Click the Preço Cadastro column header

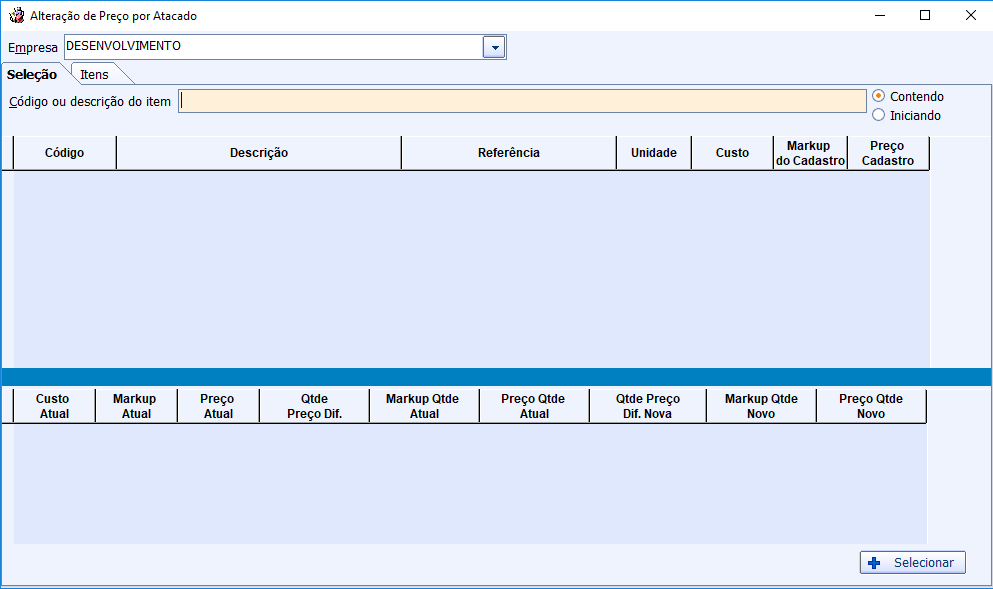(887, 153)
